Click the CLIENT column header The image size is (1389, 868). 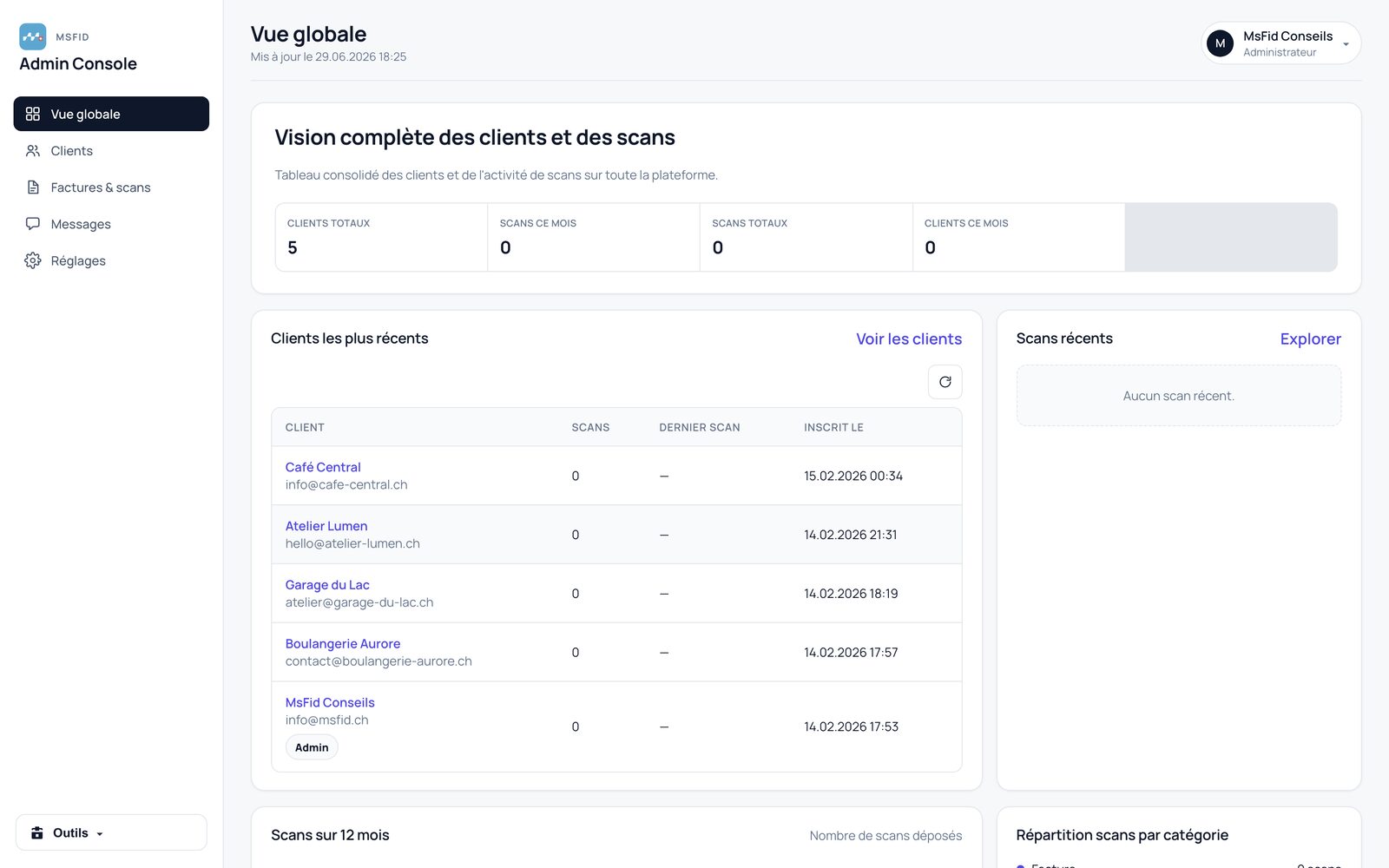(305, 427)
